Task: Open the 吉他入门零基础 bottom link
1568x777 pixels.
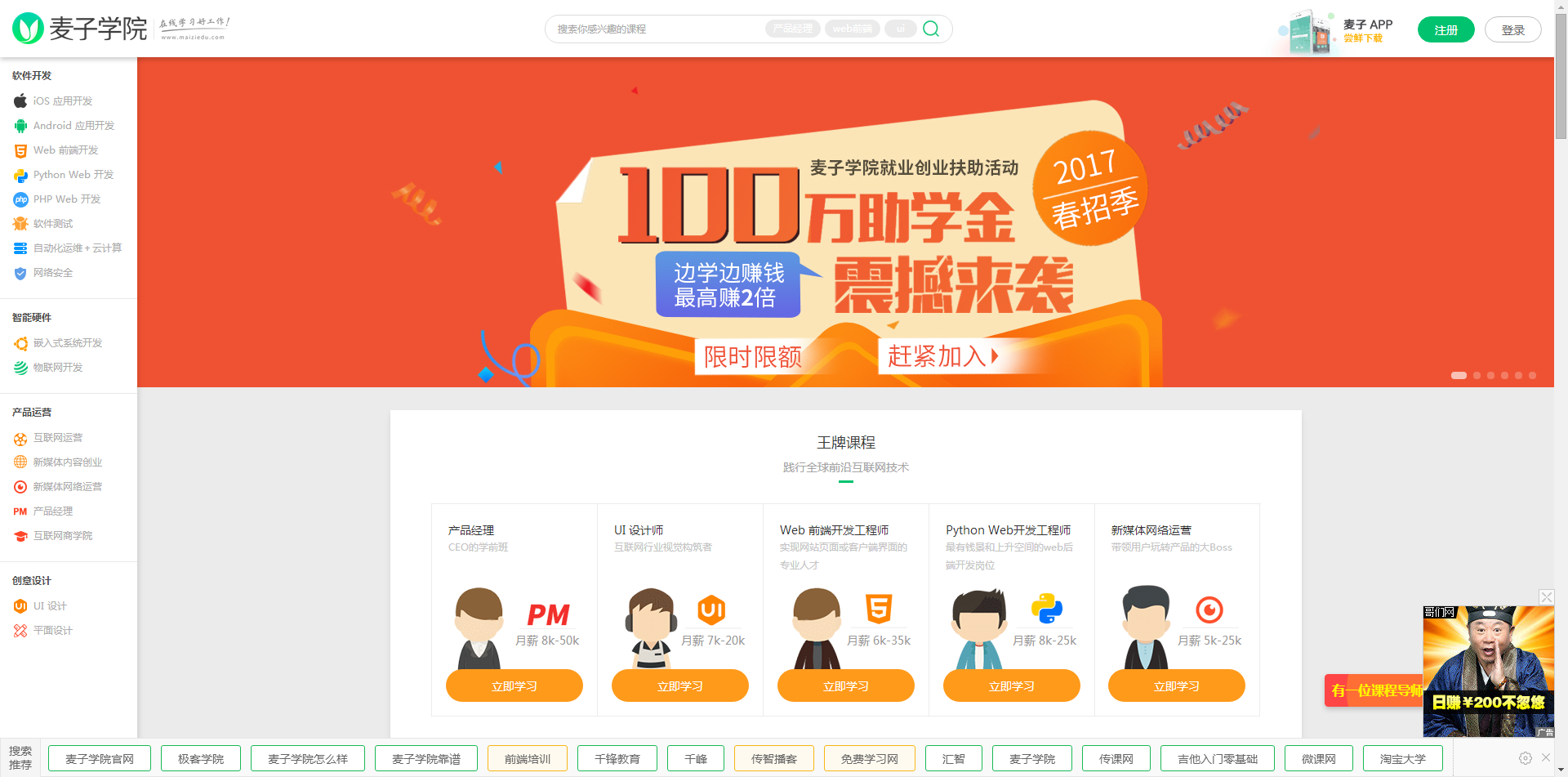Action: (1218, 758)
